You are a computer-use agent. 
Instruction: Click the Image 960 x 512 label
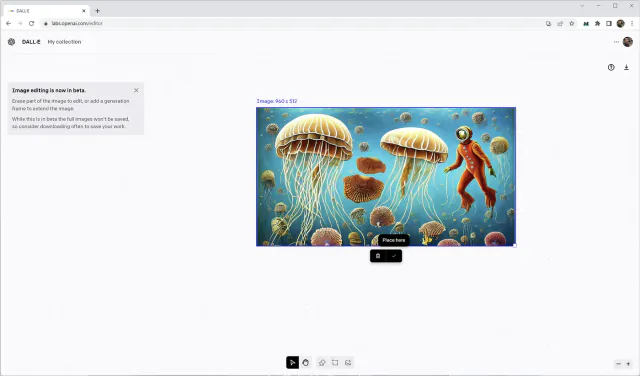click(x=277, y=101)
